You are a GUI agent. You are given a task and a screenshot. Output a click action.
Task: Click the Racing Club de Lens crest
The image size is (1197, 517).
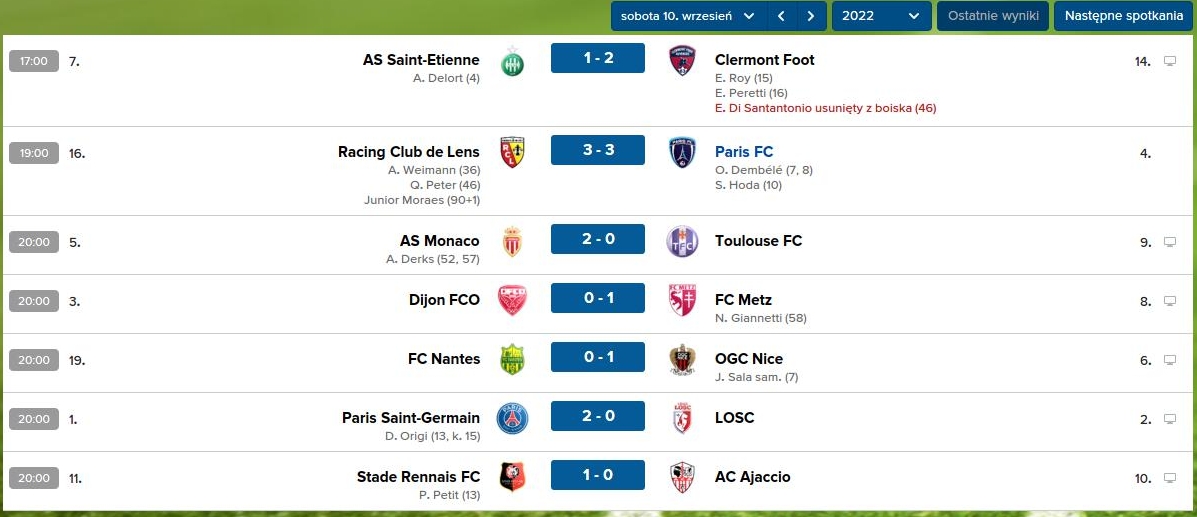click(512, 152)
